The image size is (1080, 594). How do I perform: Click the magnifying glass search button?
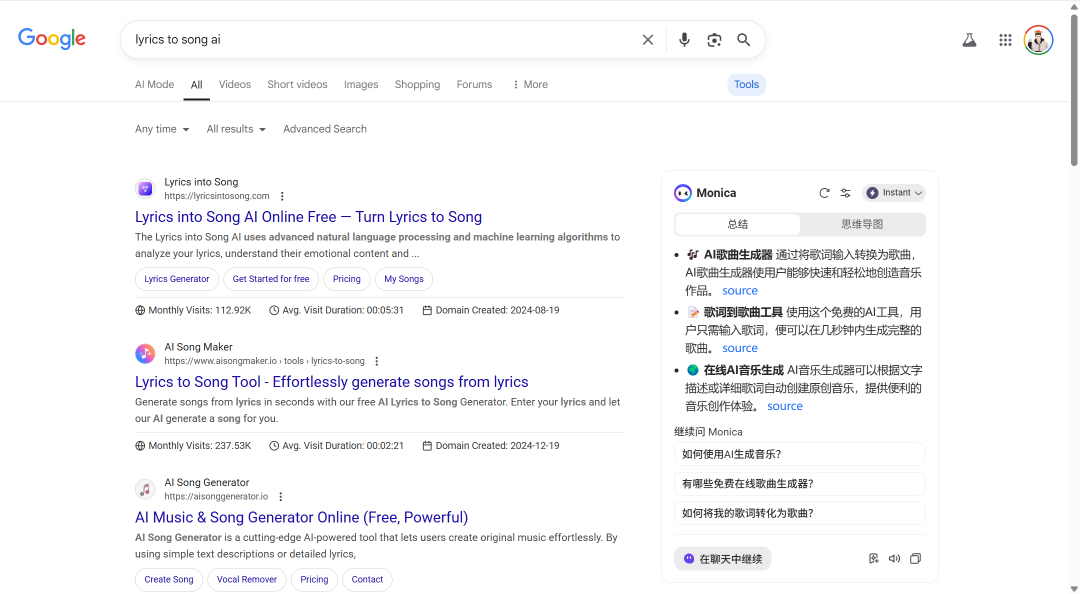(743, 40)
